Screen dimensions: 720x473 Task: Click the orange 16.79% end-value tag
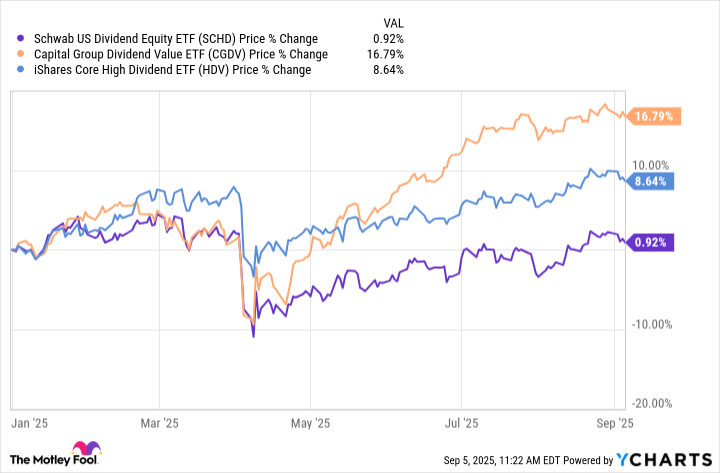coord(653,116)
